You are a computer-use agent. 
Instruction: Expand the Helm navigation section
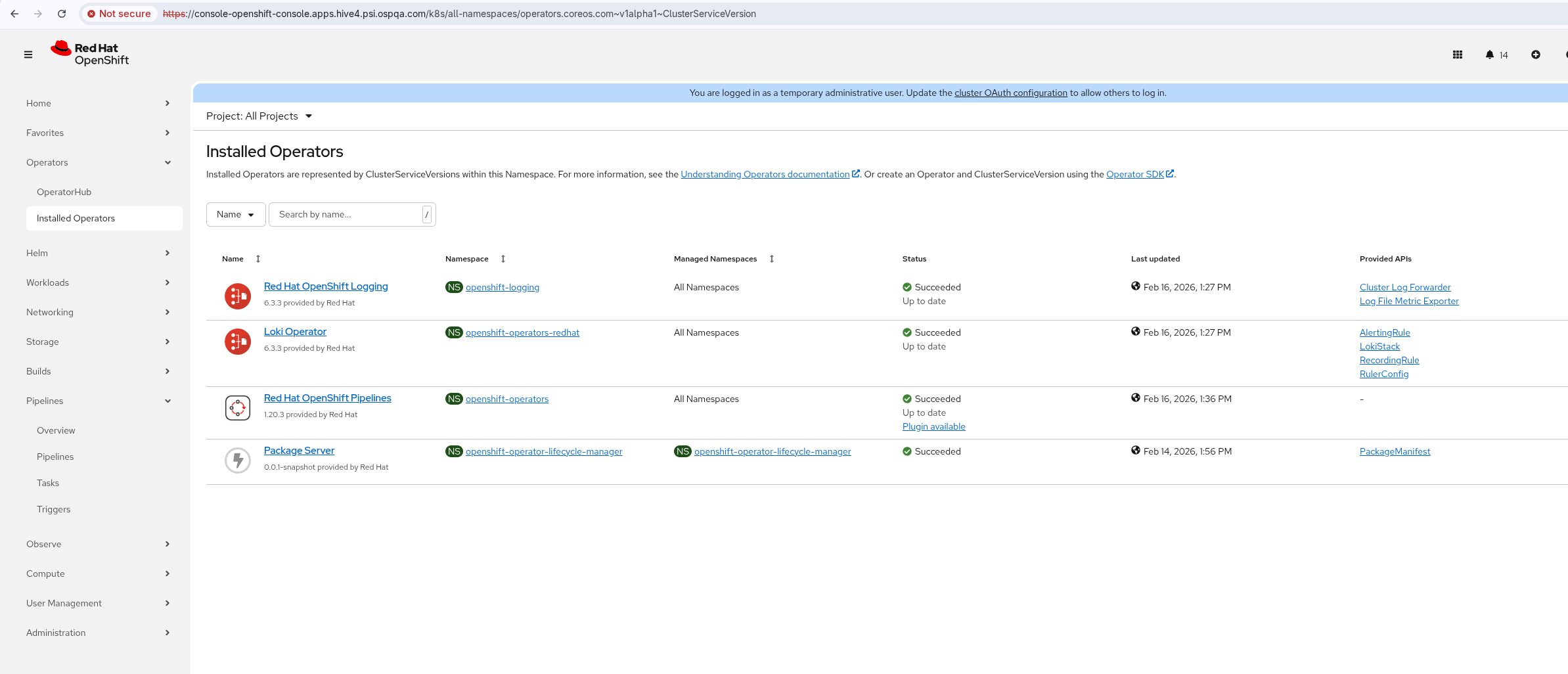pos(98,253)
